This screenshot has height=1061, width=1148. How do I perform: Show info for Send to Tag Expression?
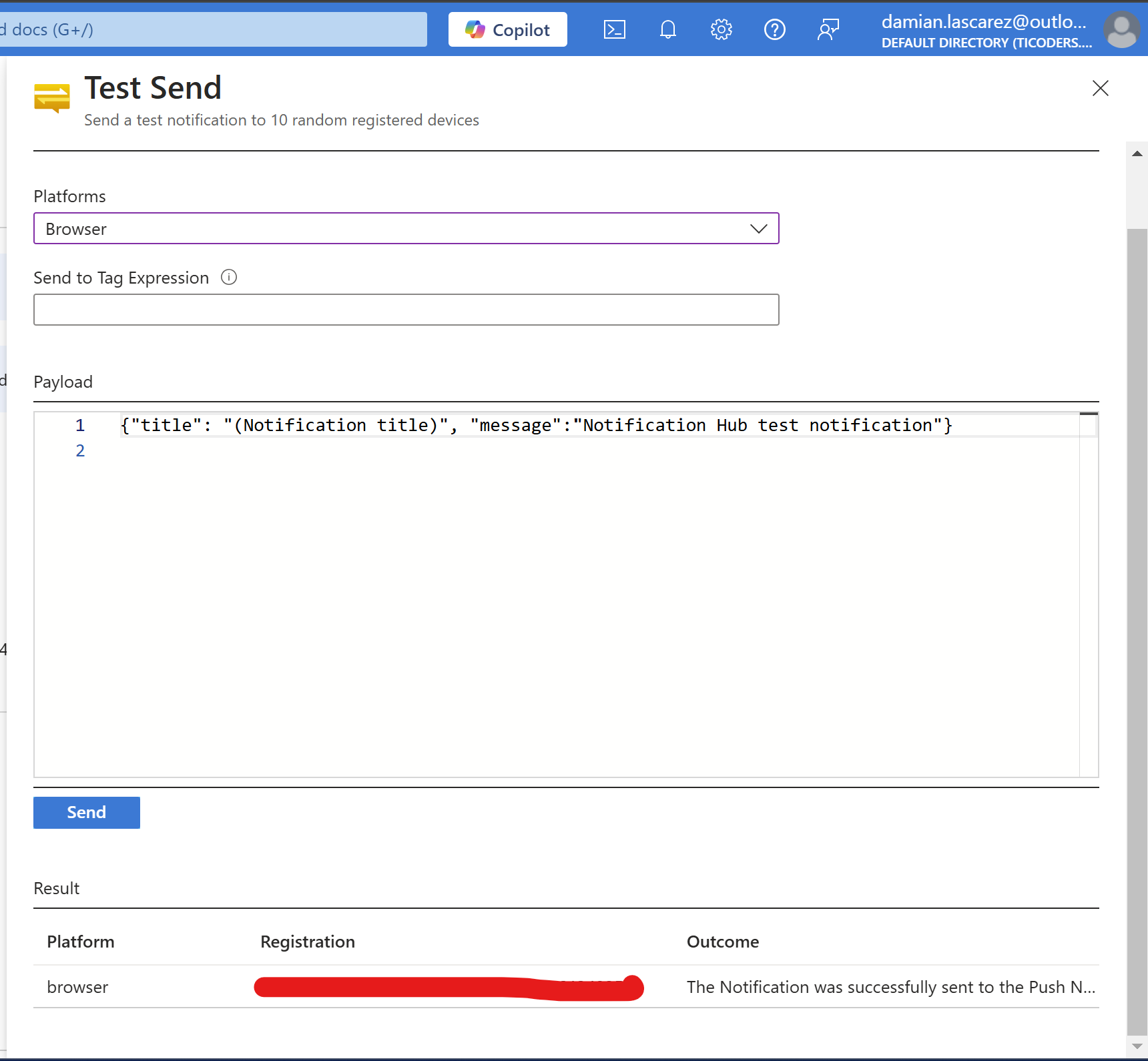click(x=229, y=277)
